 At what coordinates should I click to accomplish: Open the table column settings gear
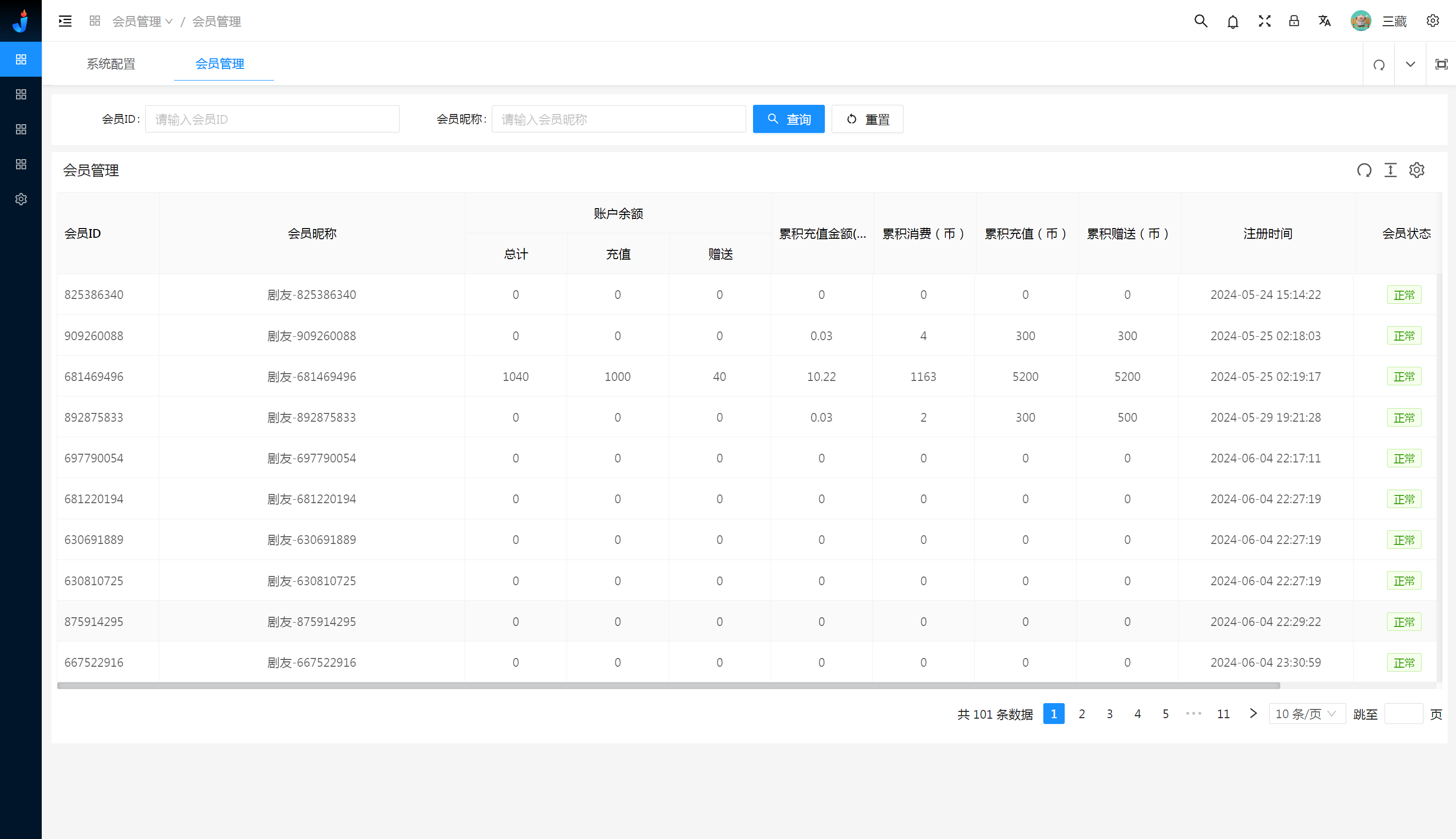click(1417, 171)
